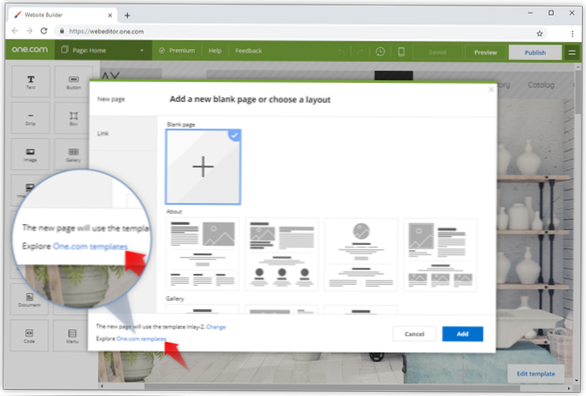Viewport: 586px width, 396px height.
Task: Open a new browser tab
Action: pos(127,15)
